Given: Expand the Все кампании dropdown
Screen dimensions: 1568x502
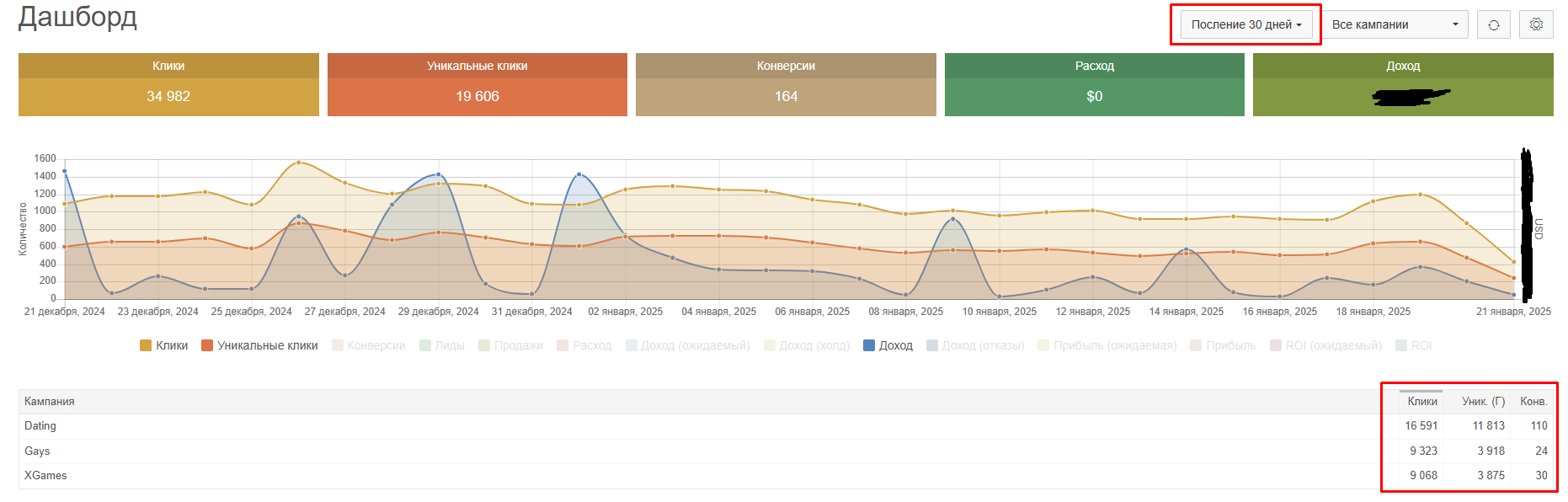Looking at the screenshot, I should [1395, 24].
